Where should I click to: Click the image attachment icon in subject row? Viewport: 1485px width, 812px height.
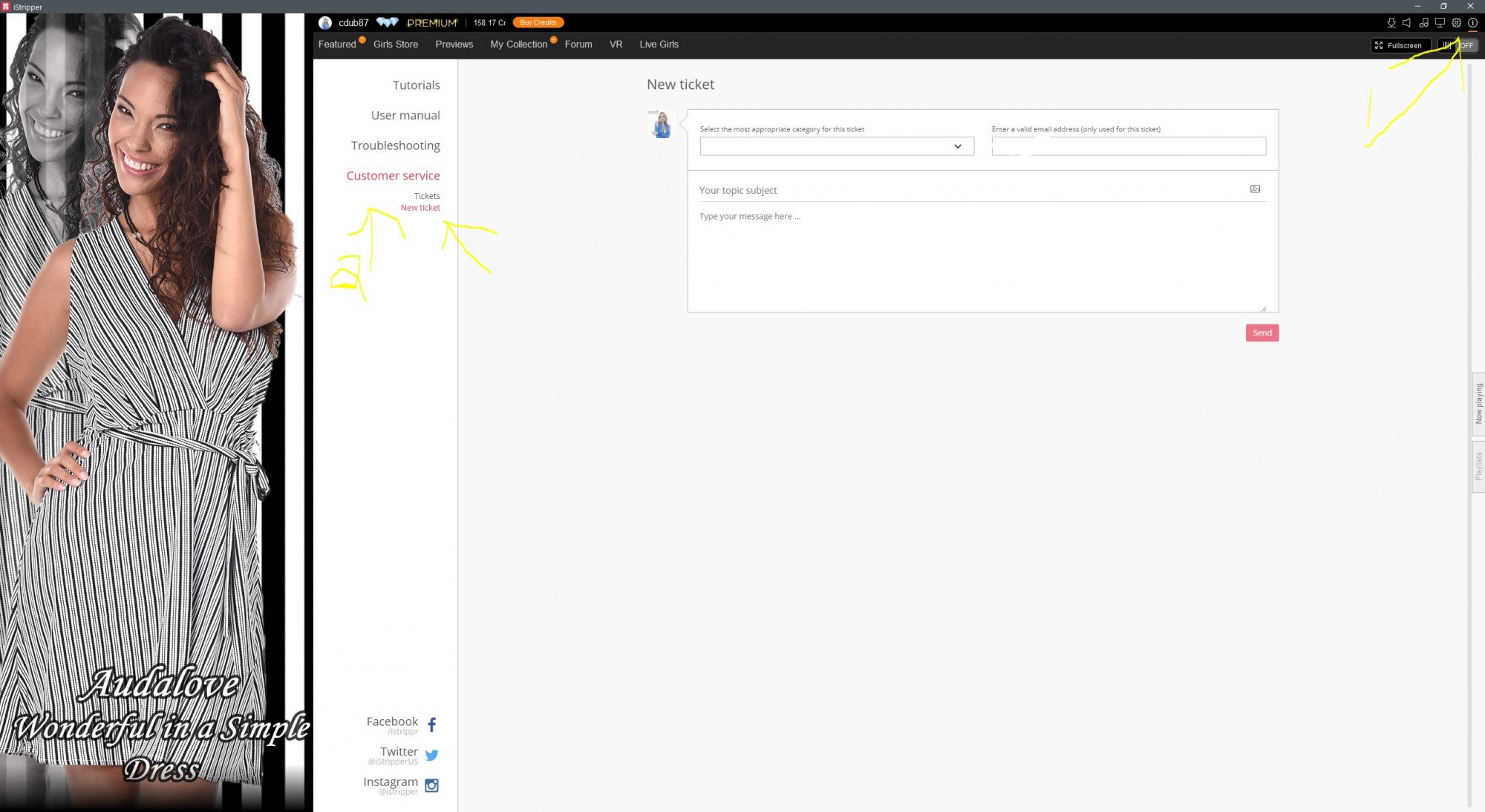point(1255,189)
